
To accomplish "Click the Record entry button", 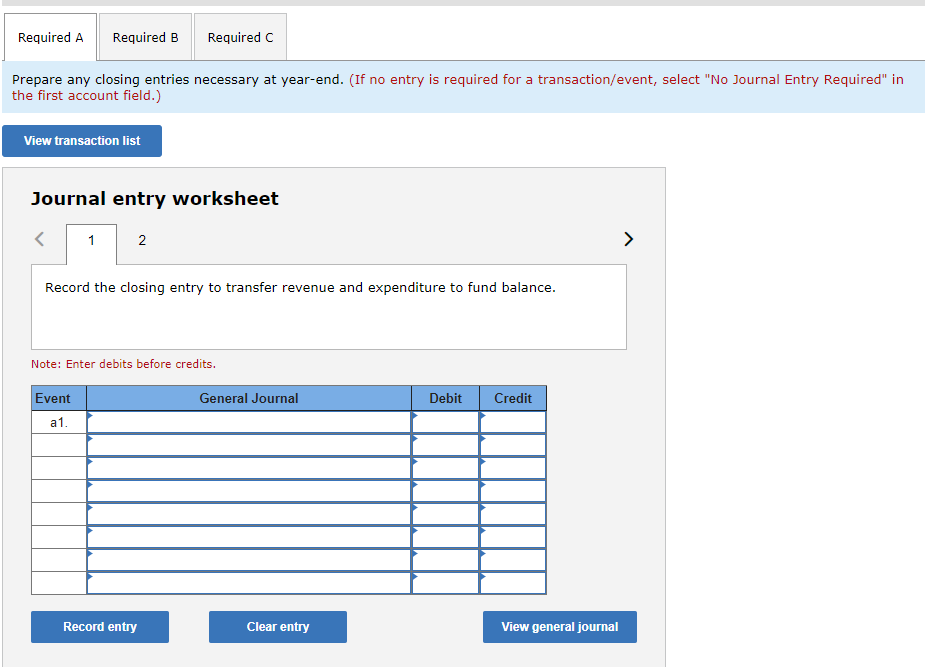I will coord(99,627).
